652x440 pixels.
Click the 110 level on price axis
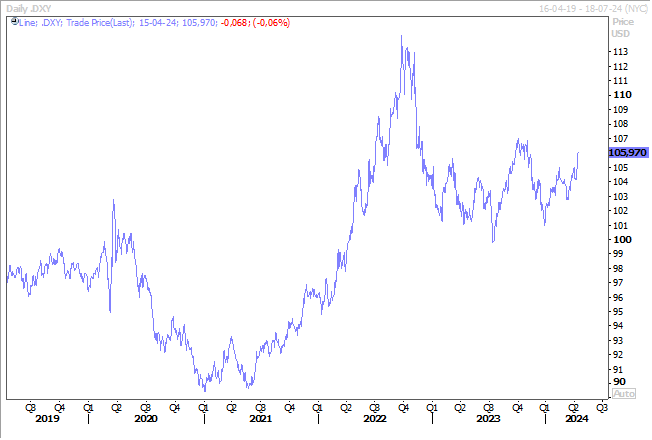click(x=619, y=95)
